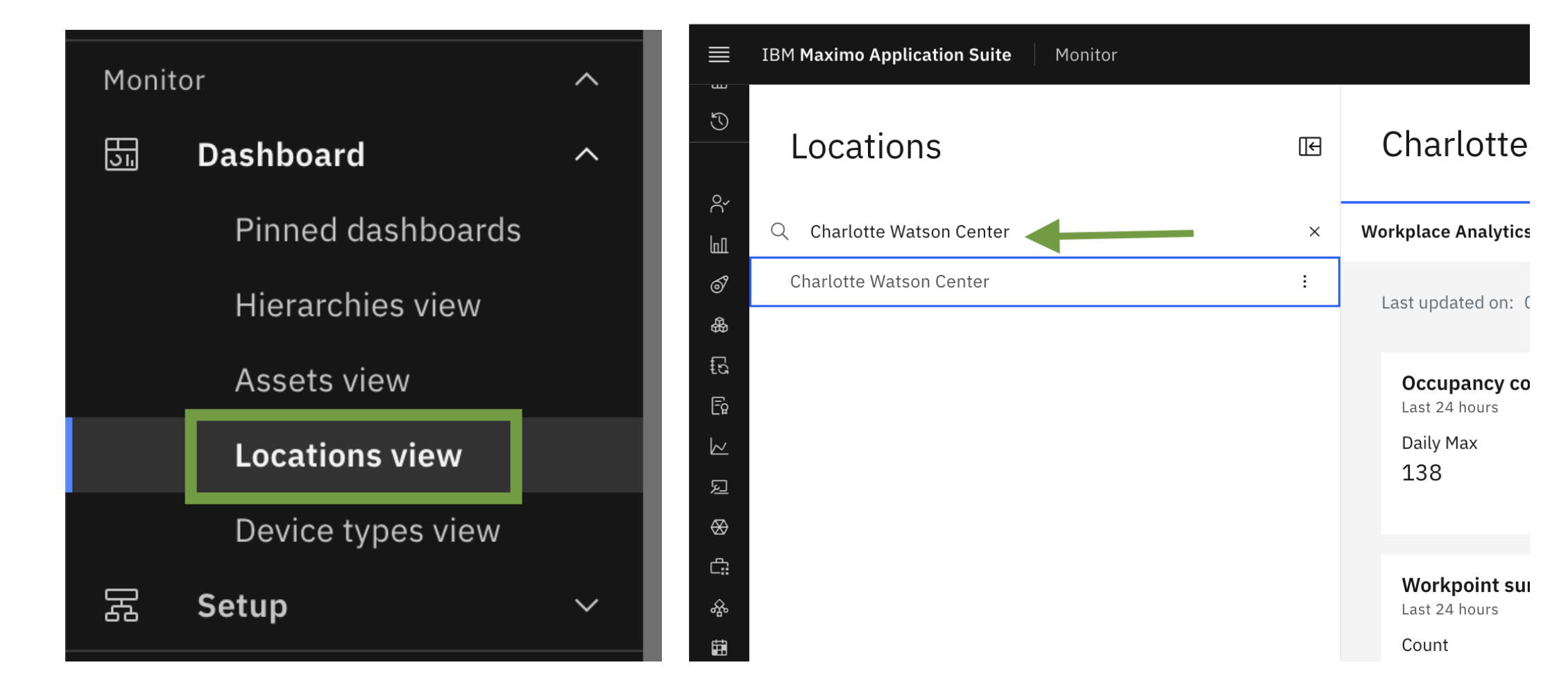Click the Occupancy card title

1465,383
